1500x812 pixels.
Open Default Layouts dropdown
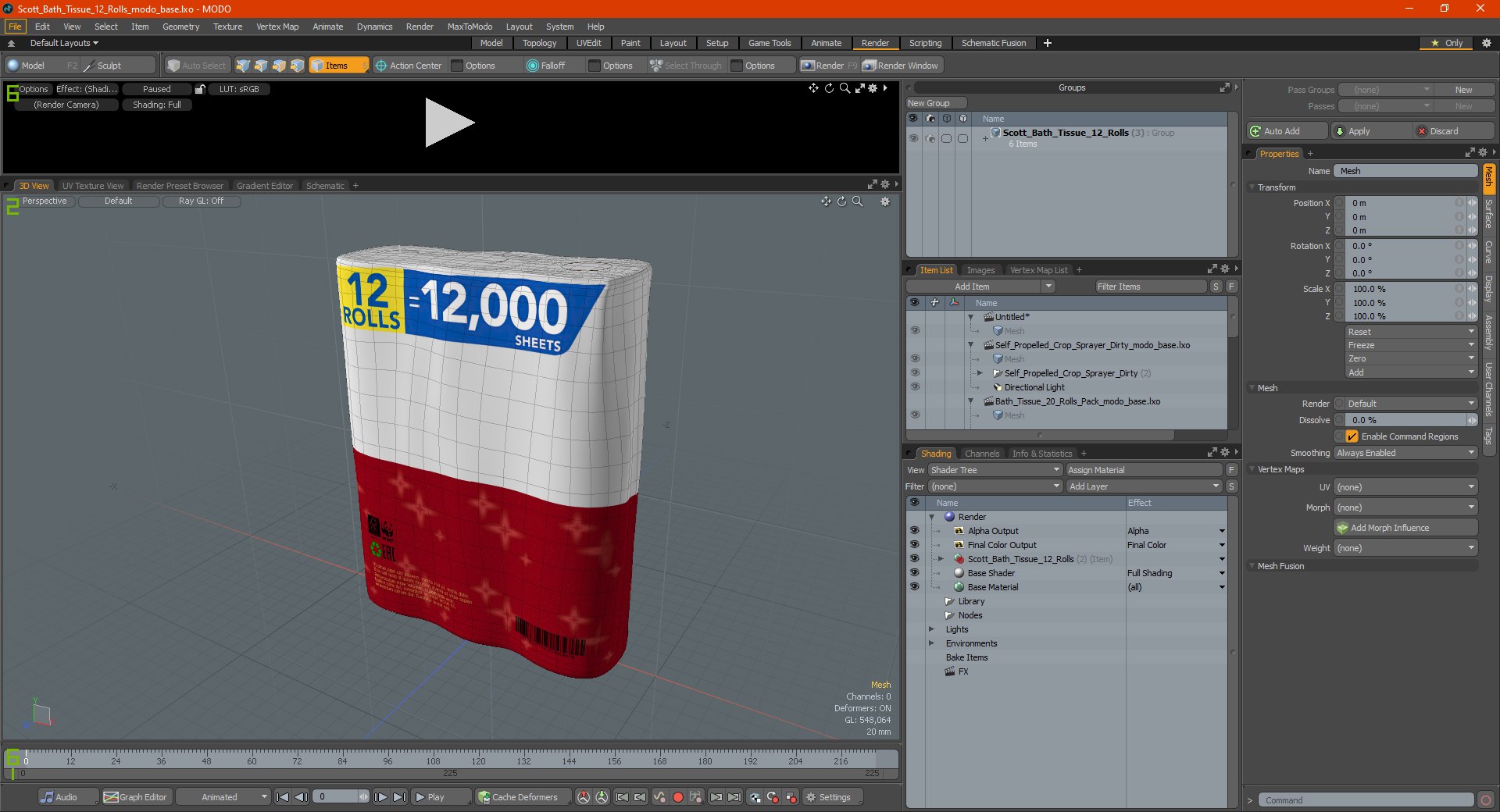(x=64, y=43)
